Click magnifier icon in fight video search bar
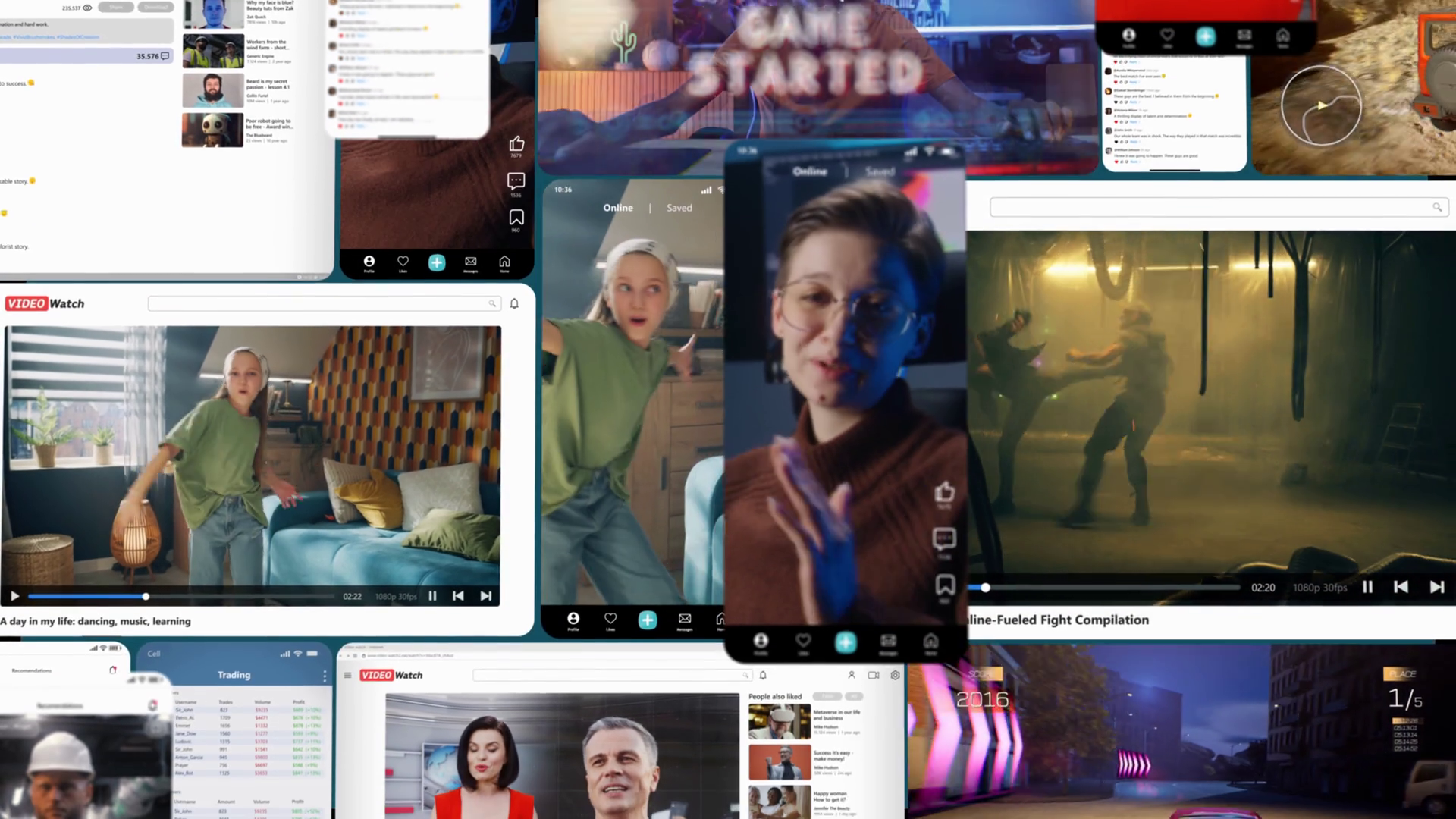 [x=1436, y=207]
